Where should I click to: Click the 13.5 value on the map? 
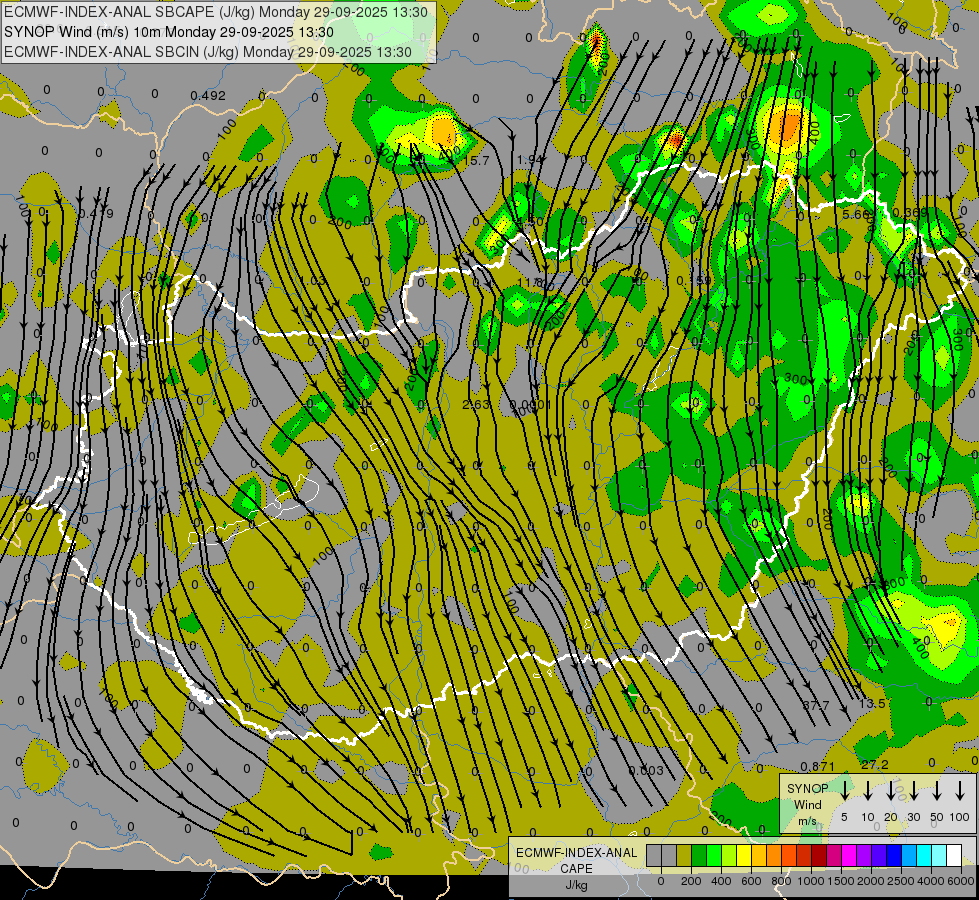(872, 704)
